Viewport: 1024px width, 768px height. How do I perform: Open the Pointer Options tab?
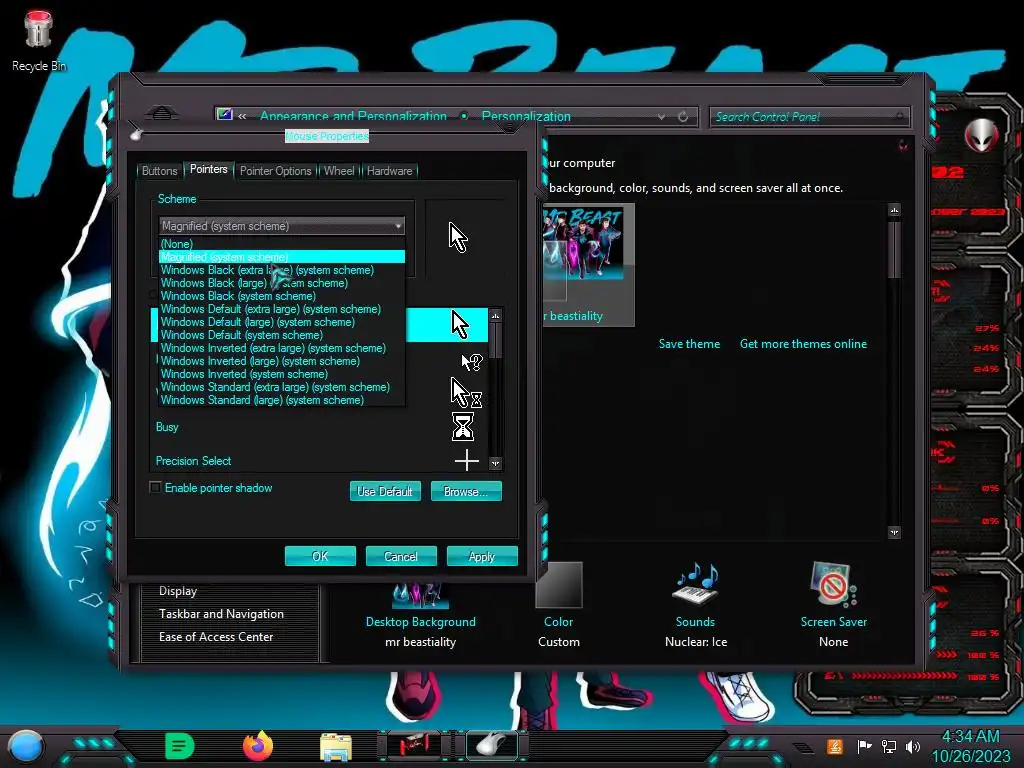276,171
